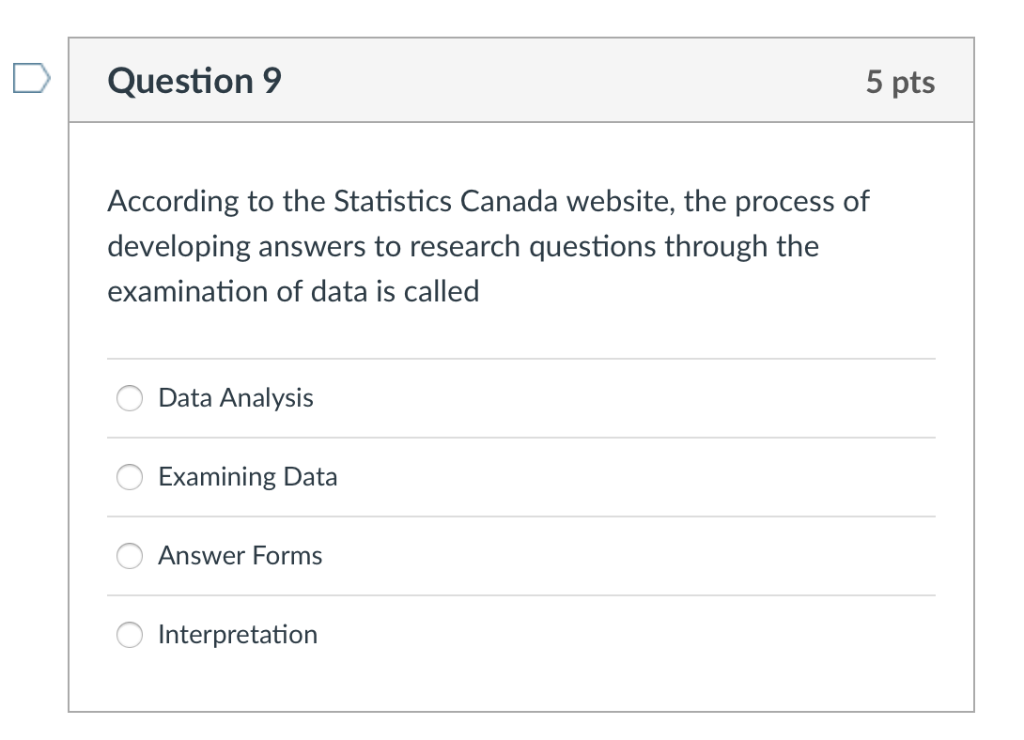Click the Examining Data answer label
Image resolution: width=1024 pixels, height=740 pixels.
click(248, 477)
